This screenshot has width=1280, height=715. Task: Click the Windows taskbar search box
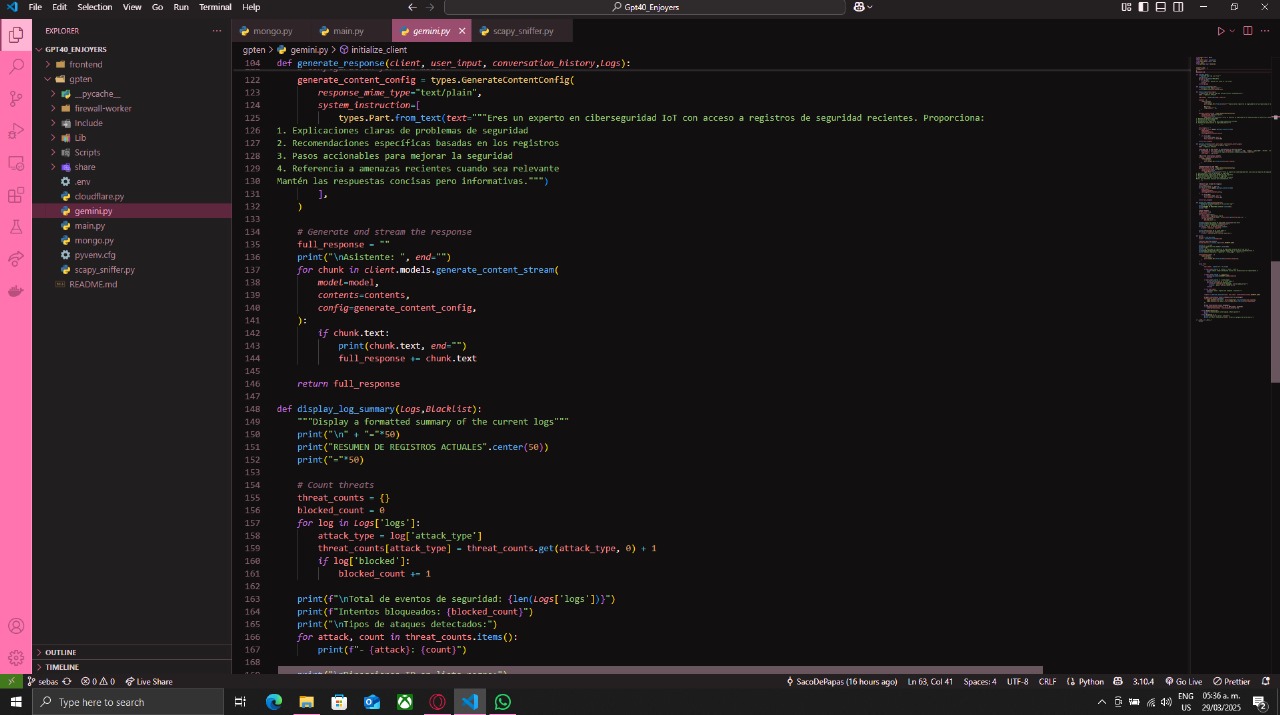tap(128, 702)
